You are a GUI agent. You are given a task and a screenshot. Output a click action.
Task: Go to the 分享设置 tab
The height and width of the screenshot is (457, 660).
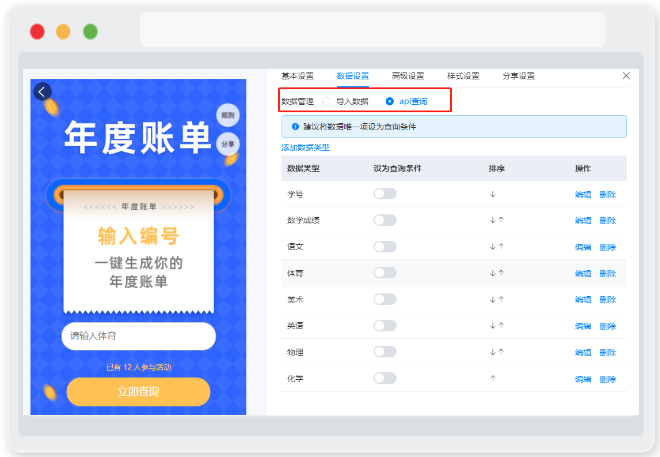pos(519,76)
